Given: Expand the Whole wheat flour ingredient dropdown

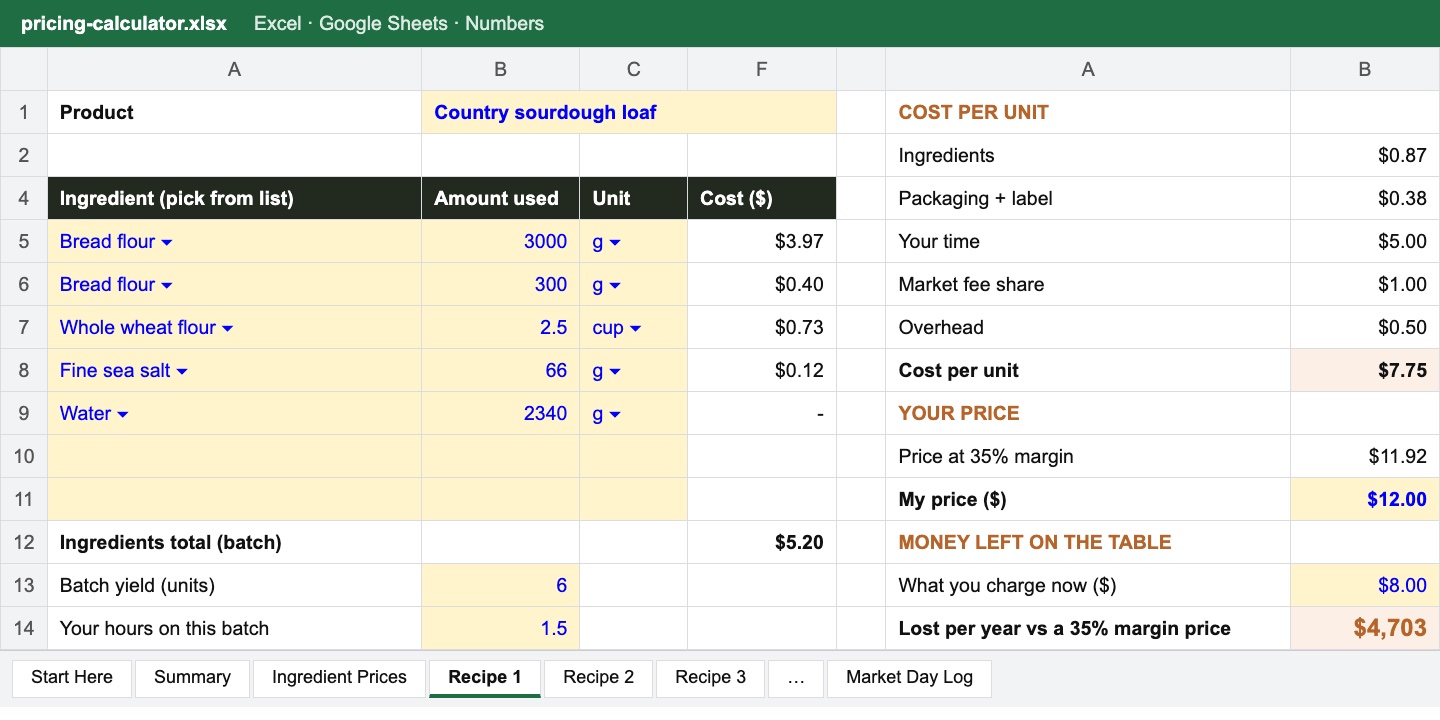Looking at the screenshot, I should 227,328.
